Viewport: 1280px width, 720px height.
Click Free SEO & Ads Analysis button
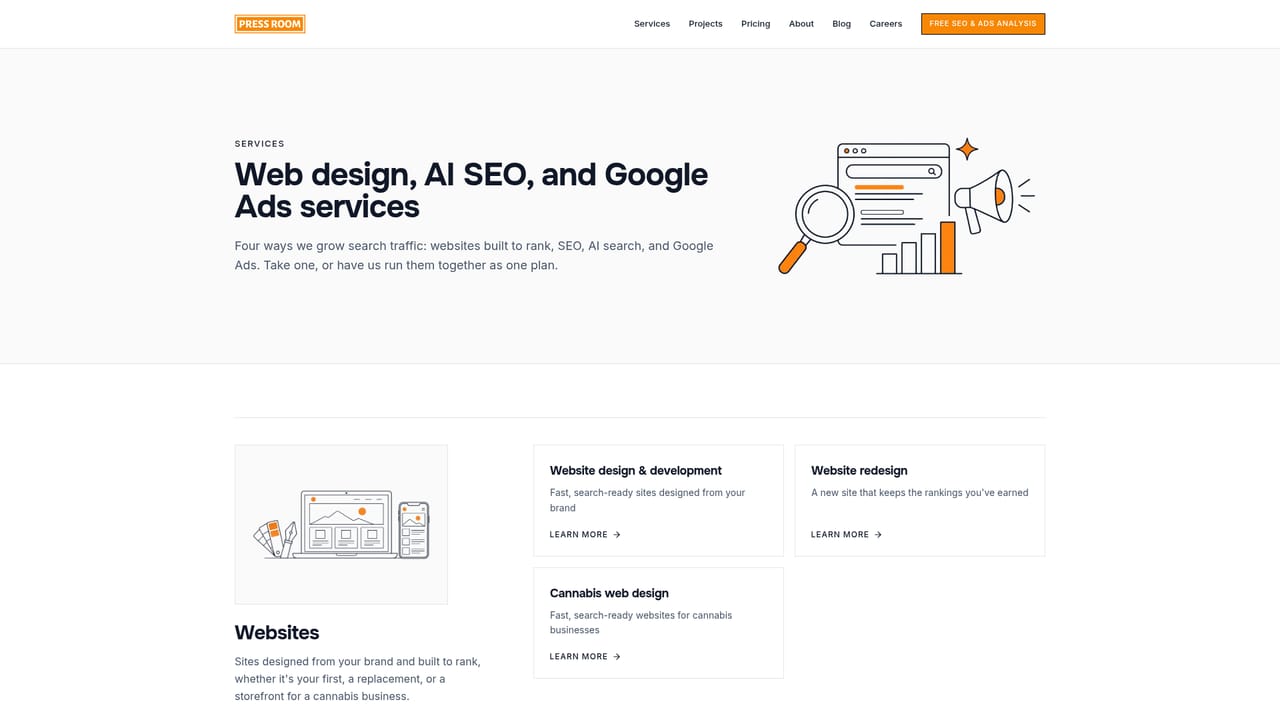tap(983, 24)
